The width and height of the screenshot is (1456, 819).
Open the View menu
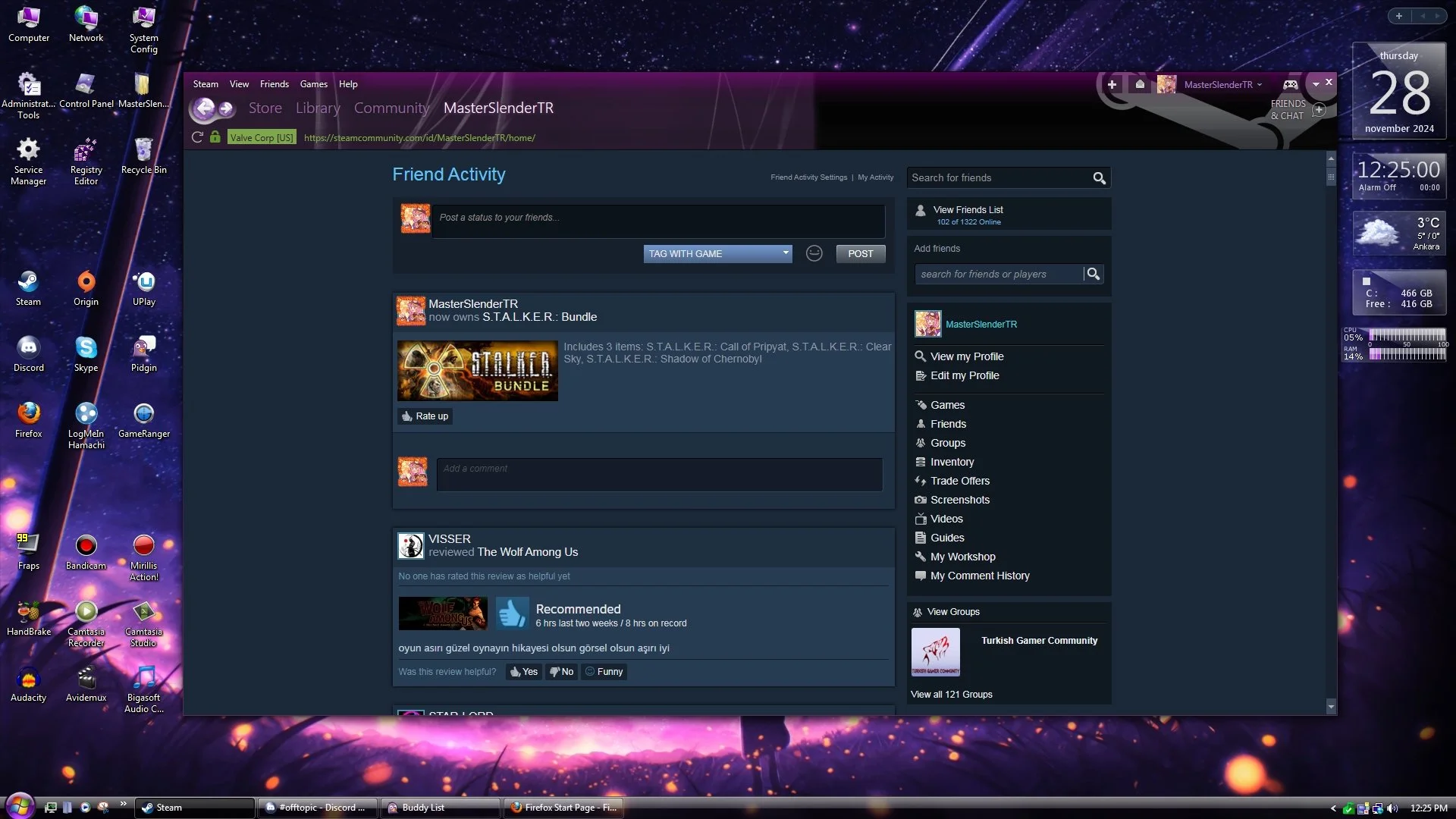(x=239, y=84)
